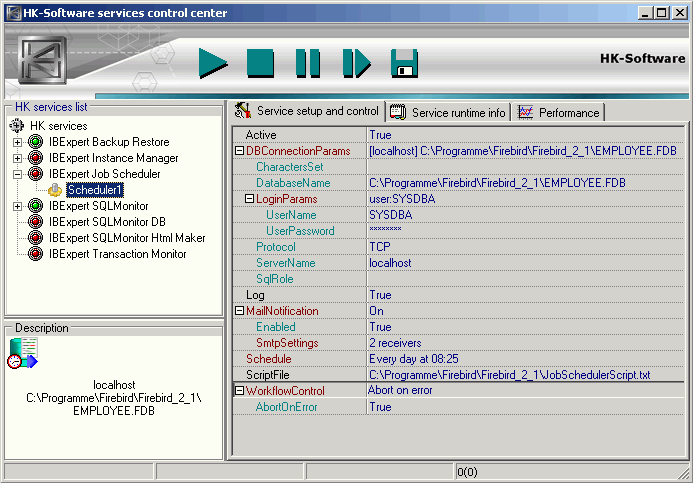Click the red status icon of IBExpert Instance Manager
This screenshot has width=693, height=483.
35,158
